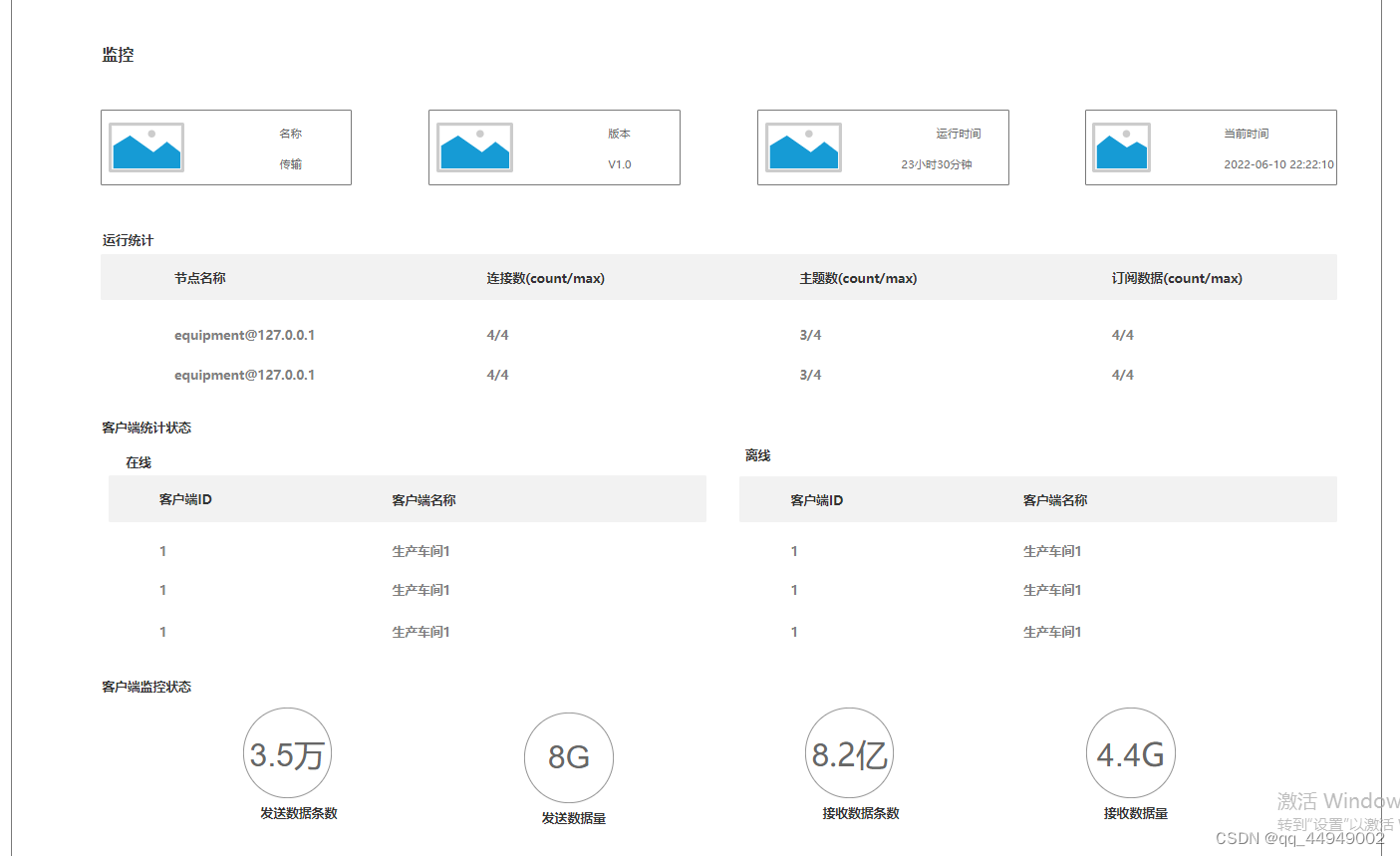Click the 3.5万 circle indicator
1400x856 pixels.
[x=287, y=753]
